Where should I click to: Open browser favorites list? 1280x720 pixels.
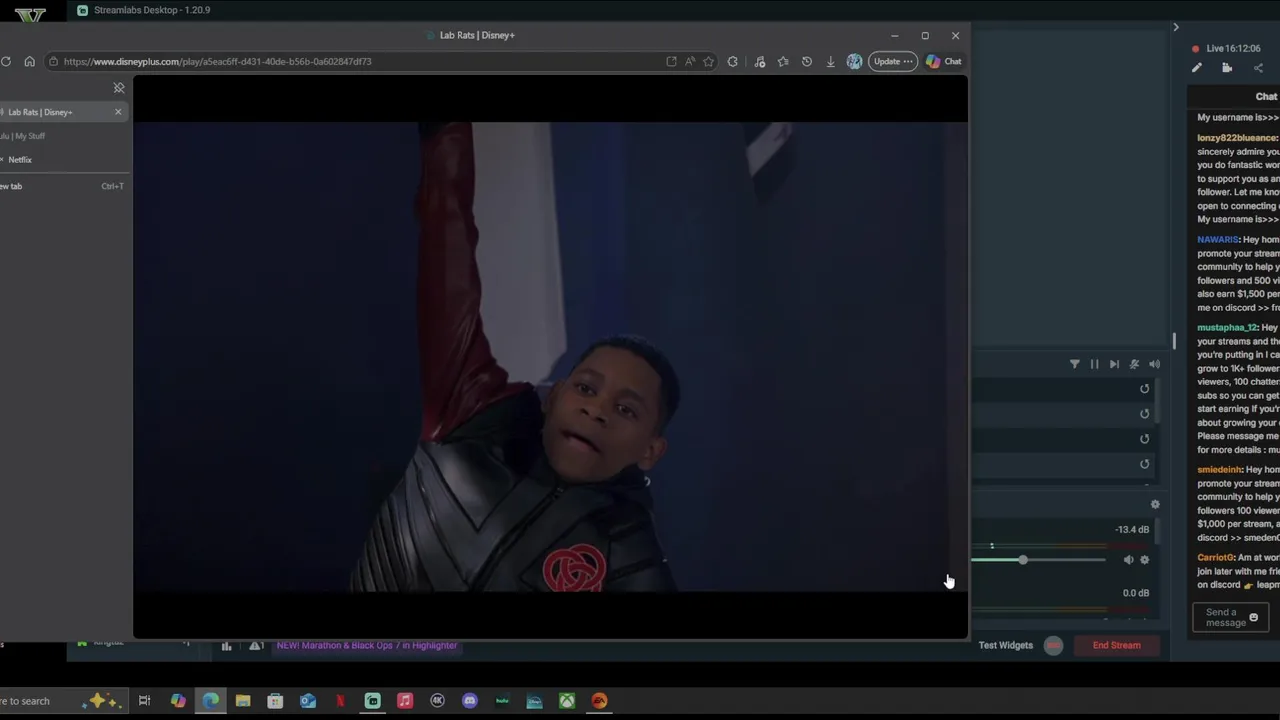[783, 61]
